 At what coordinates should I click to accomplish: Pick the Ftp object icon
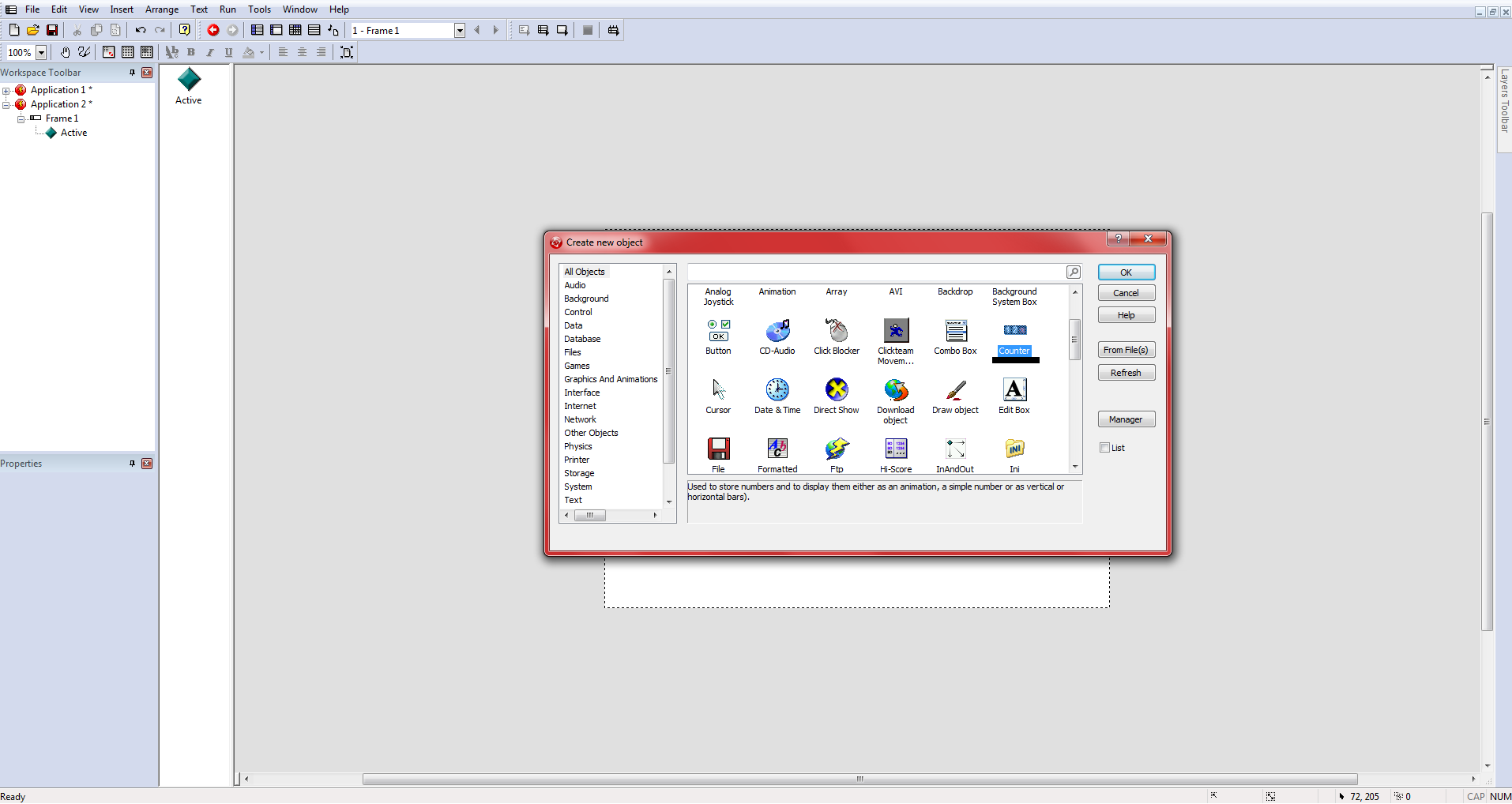pyautogui.click(x=837, y=449)
